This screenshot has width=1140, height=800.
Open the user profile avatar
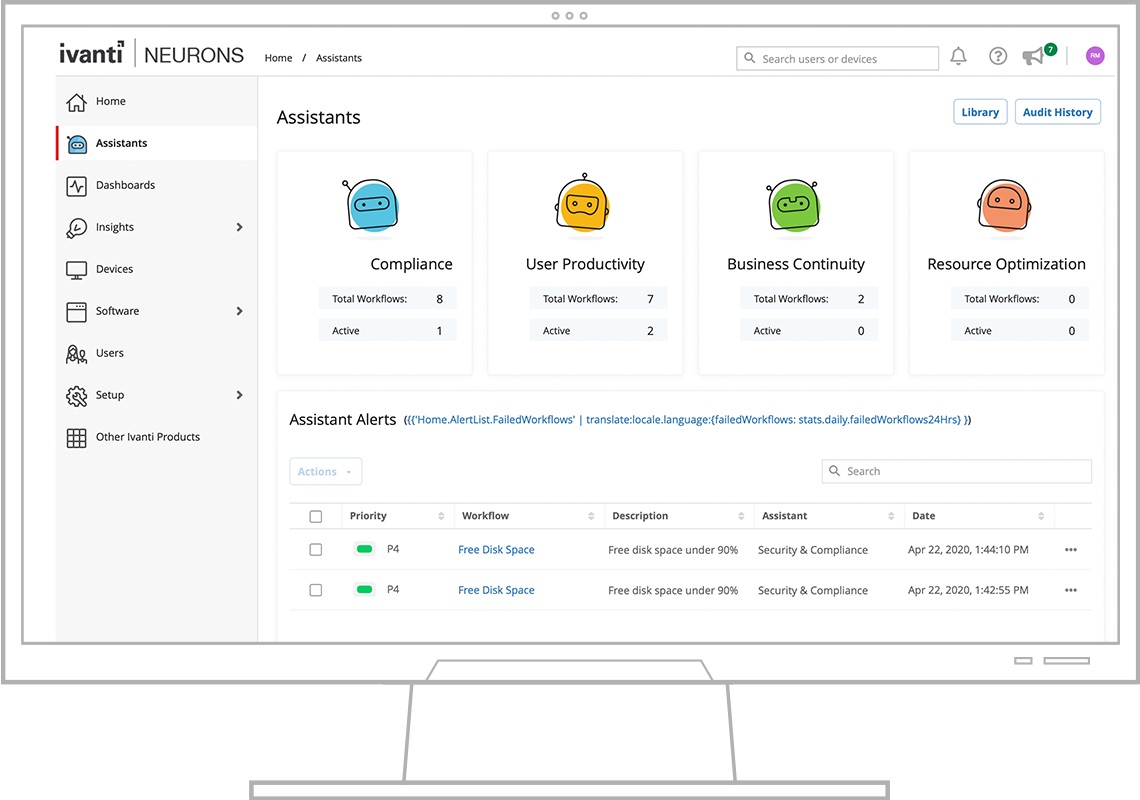tap(1095, 57)
